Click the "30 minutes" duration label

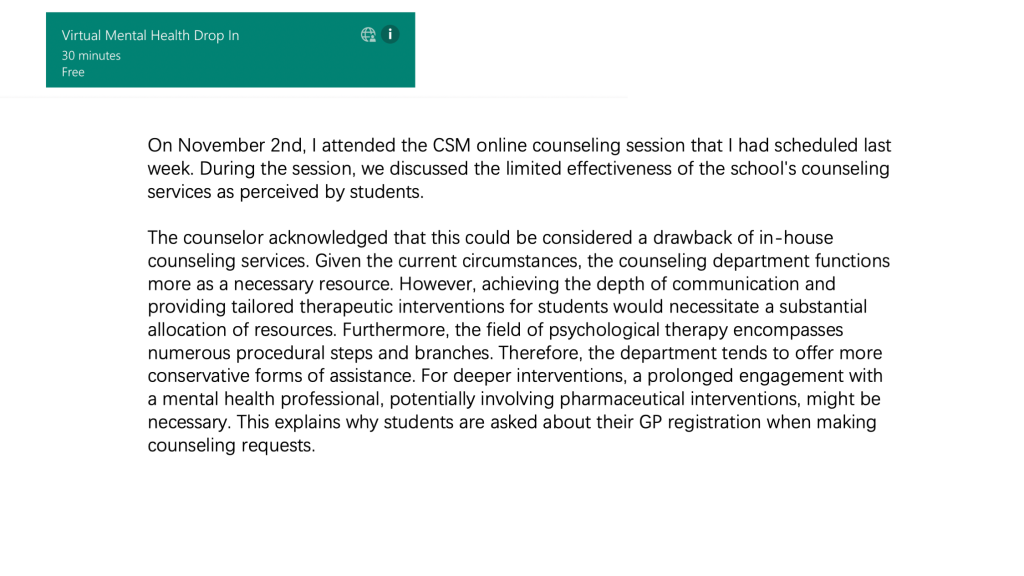pos(91,56)
